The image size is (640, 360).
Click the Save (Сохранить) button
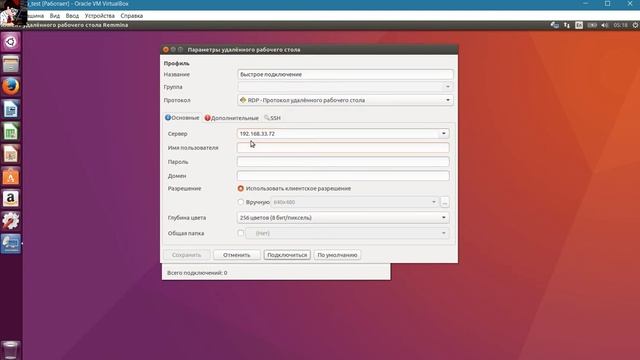(x=187, y=255)
